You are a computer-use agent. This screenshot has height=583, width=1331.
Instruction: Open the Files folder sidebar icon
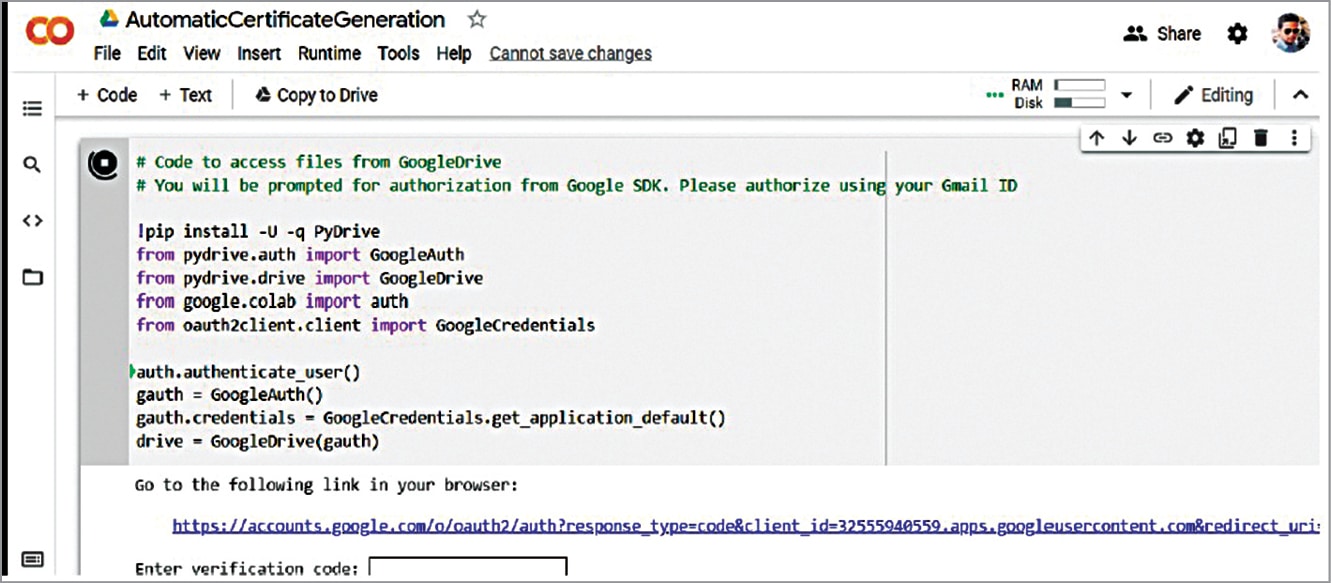[32, 277]
